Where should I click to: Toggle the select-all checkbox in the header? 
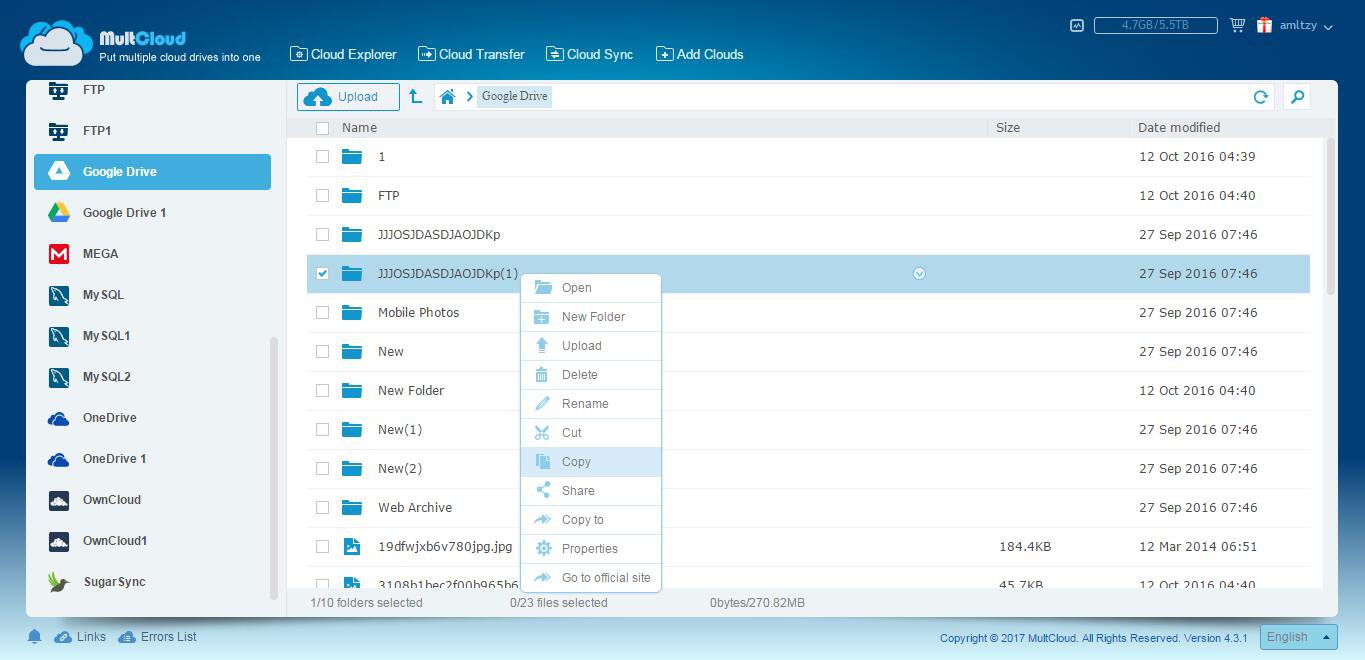[322, 128]
